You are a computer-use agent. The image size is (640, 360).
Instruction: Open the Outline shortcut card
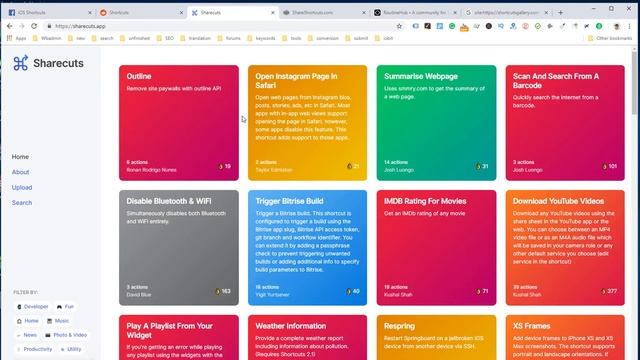(179, 123)
